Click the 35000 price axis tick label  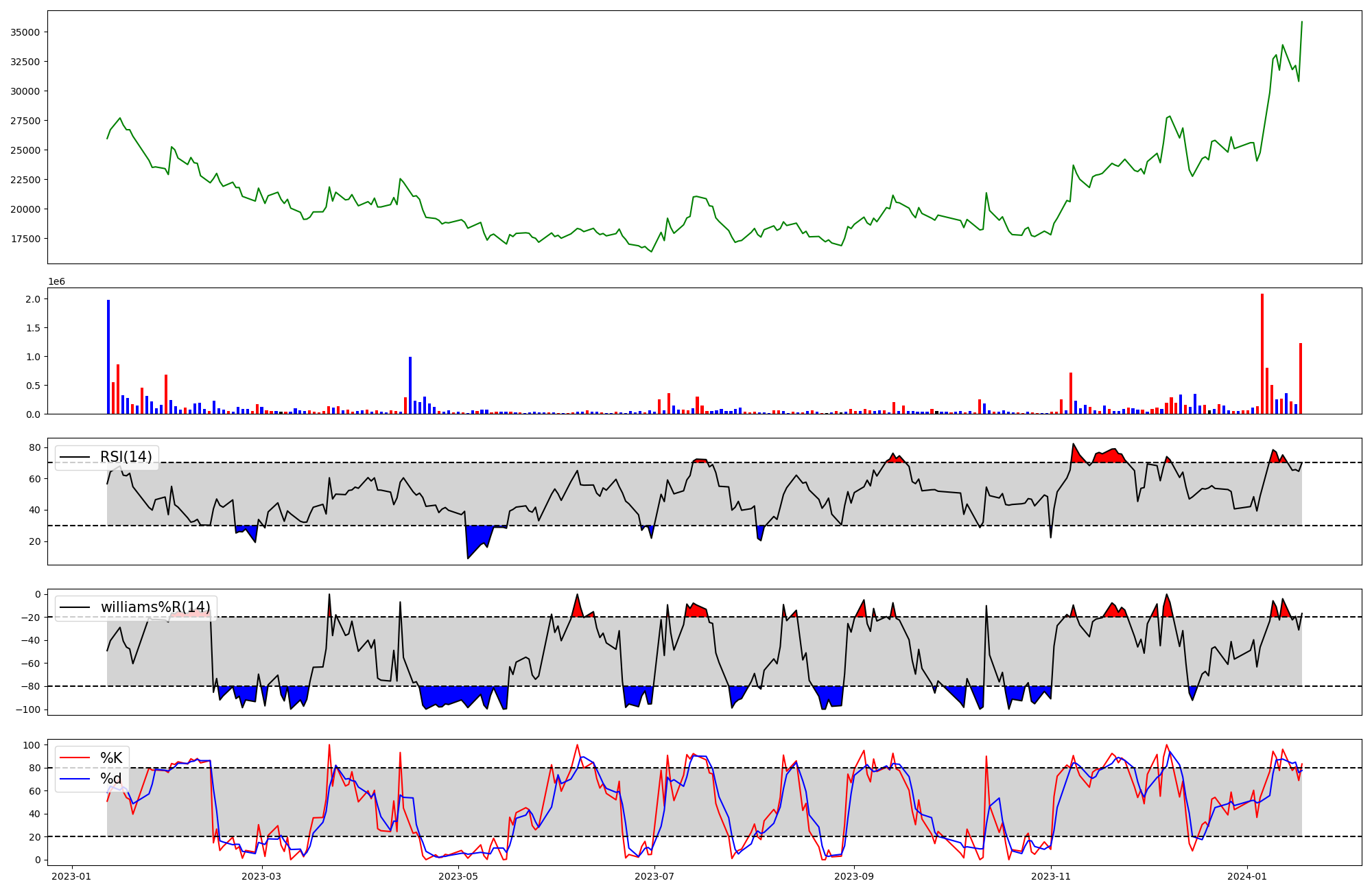(25, 32)
